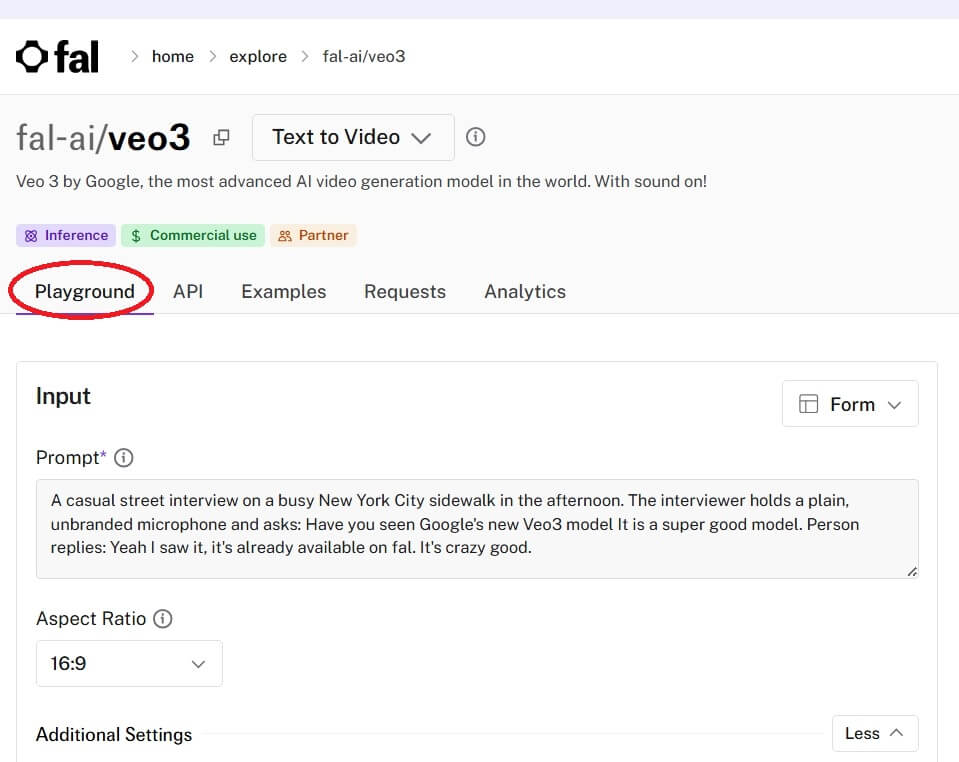The height and width of the screenshot is (762, 959).
Task: Copy the fal-ai/veo3 model name icon
Action: pyautogui.click(x=221, y=138)
